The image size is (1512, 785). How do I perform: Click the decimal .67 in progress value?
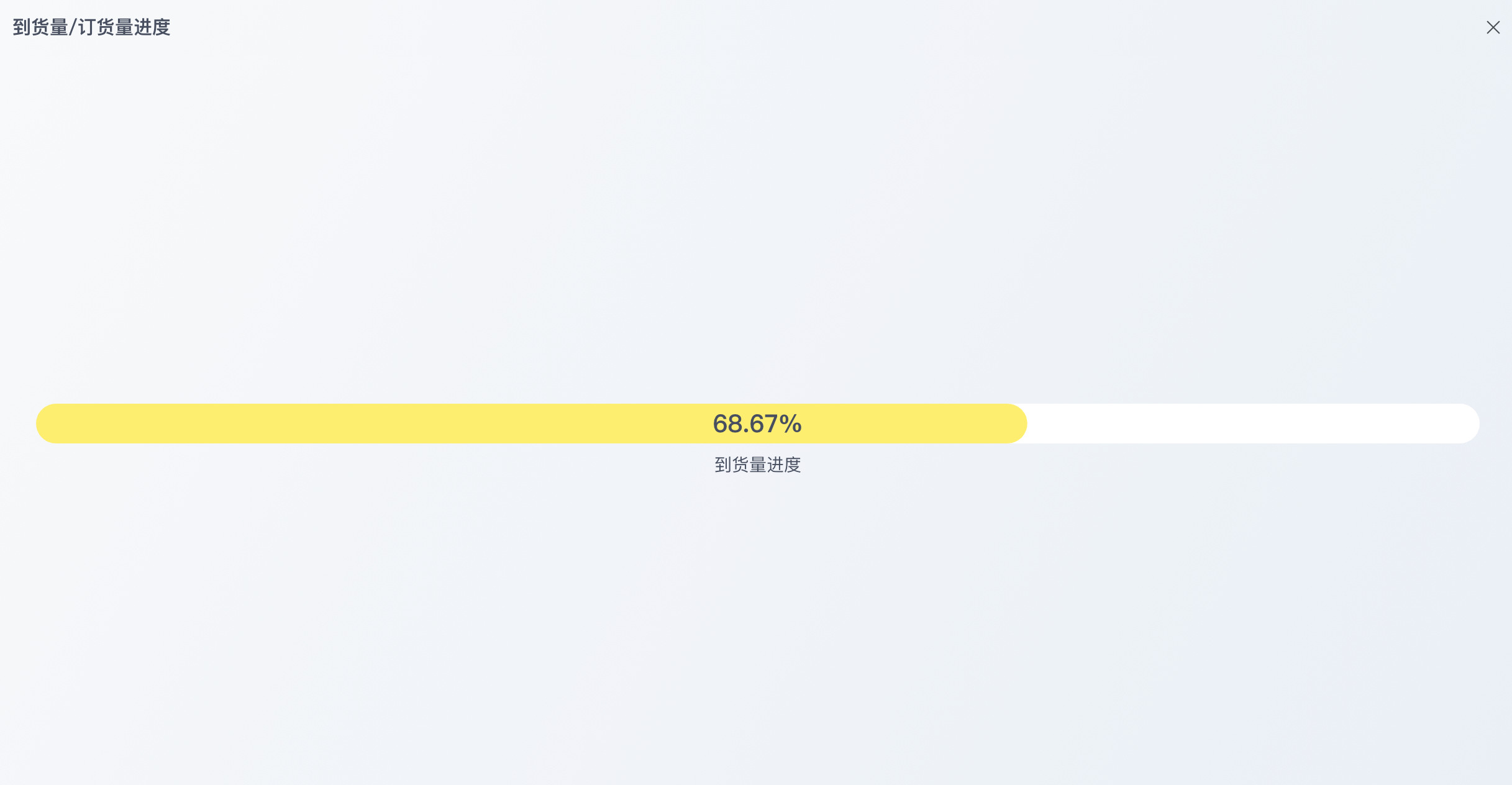click(x=760, y=424)
